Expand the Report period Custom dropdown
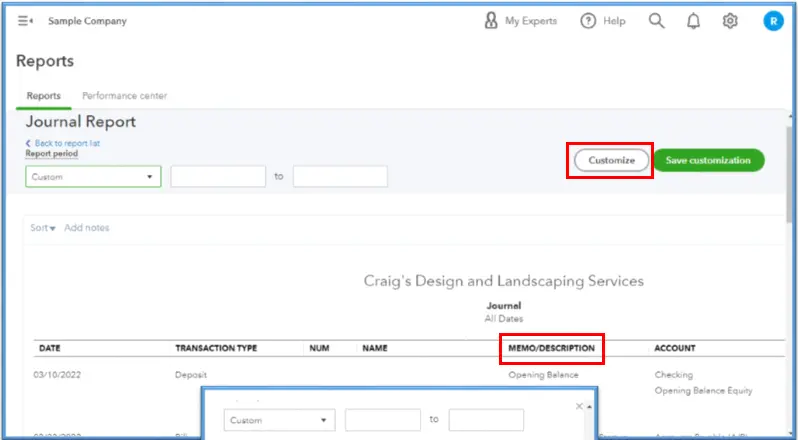 click(93, 177)
